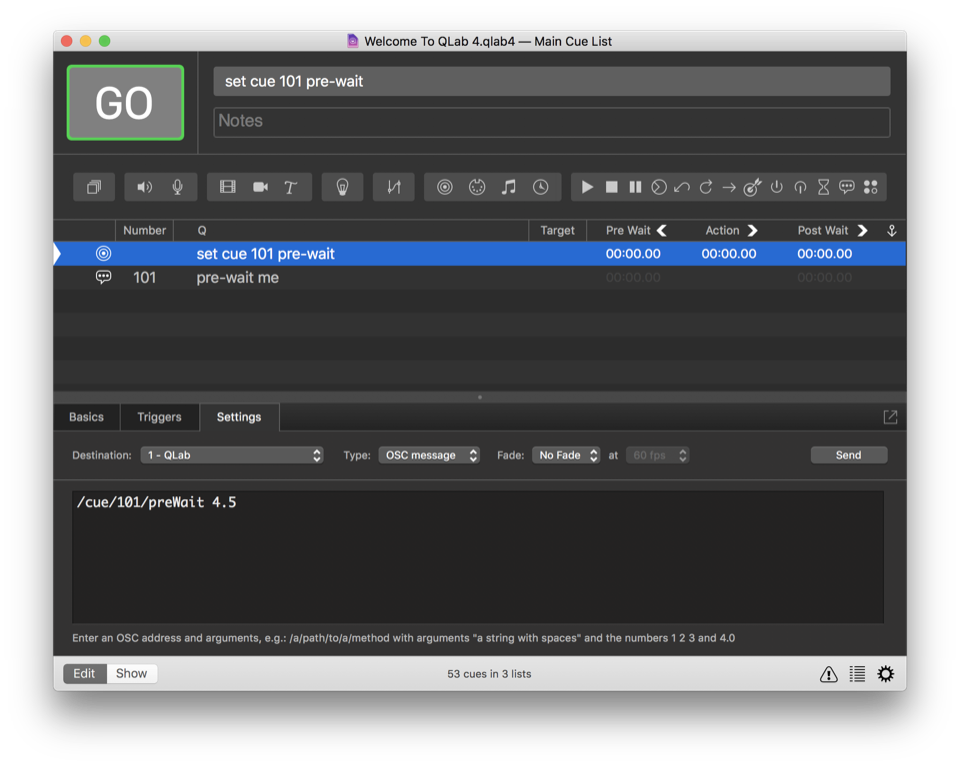Add a MIDI File cue (music note)
Image resolution: width=960 pixels, height=767 pixels.
[x=509, y=187]
